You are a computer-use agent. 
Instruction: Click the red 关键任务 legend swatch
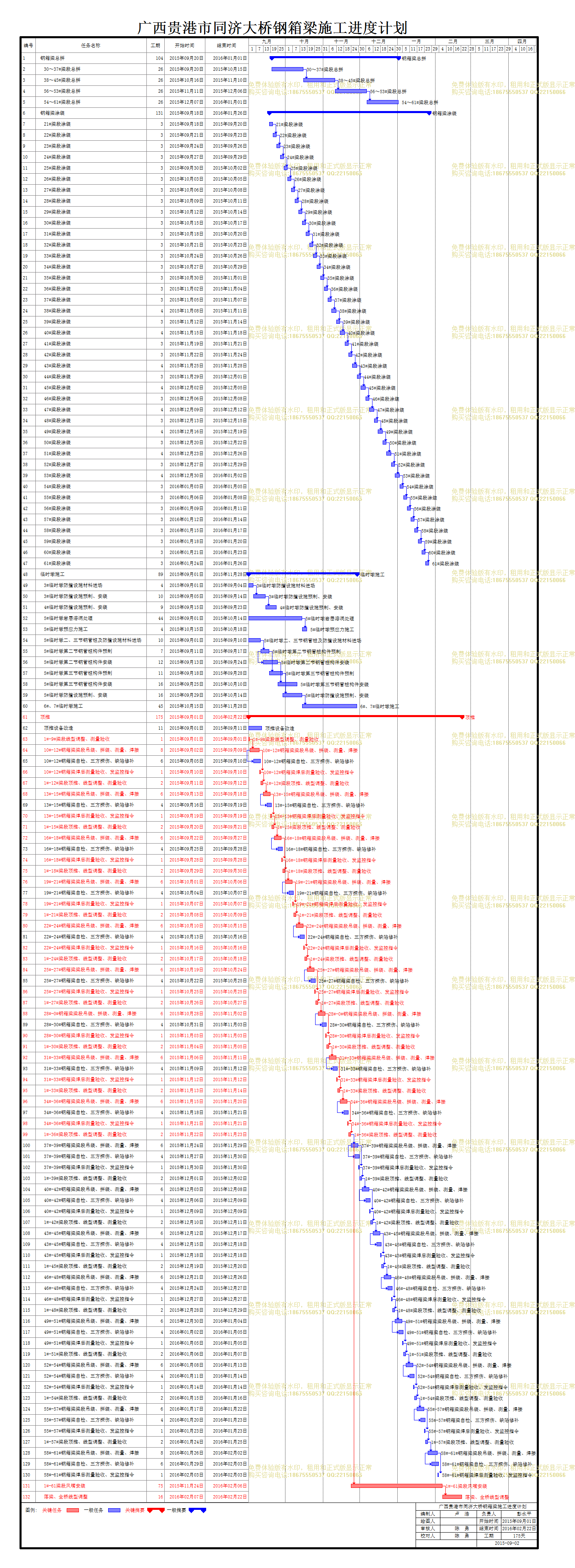[x=73, y=1510]
